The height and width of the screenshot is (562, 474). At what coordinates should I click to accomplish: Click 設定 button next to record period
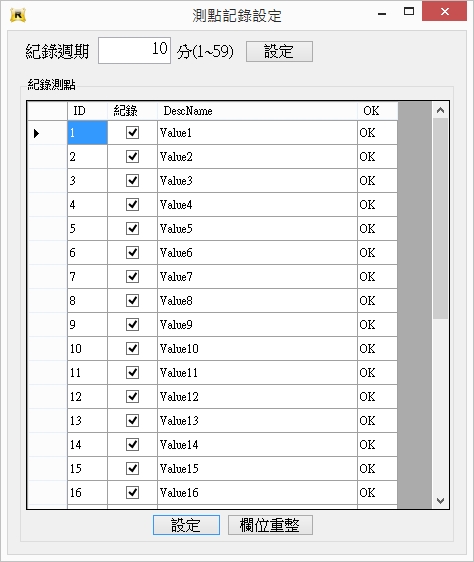pyautogui.click(x=279, y=52)
